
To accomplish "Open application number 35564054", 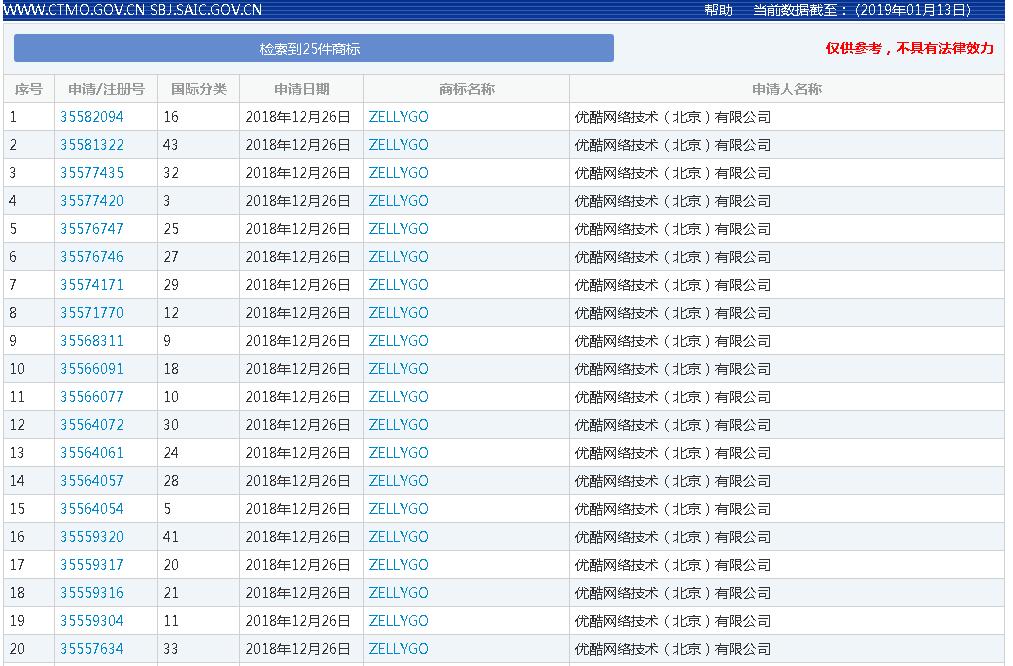I will [x=92, y=509].
